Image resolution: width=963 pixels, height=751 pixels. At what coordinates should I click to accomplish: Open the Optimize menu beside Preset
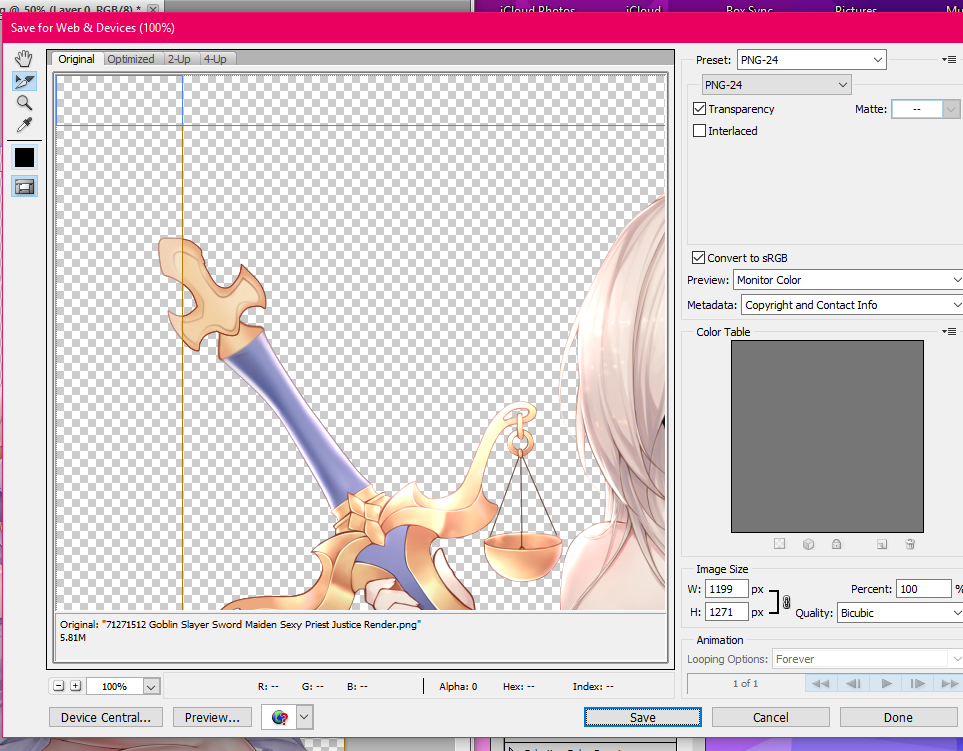click(949, 60)
